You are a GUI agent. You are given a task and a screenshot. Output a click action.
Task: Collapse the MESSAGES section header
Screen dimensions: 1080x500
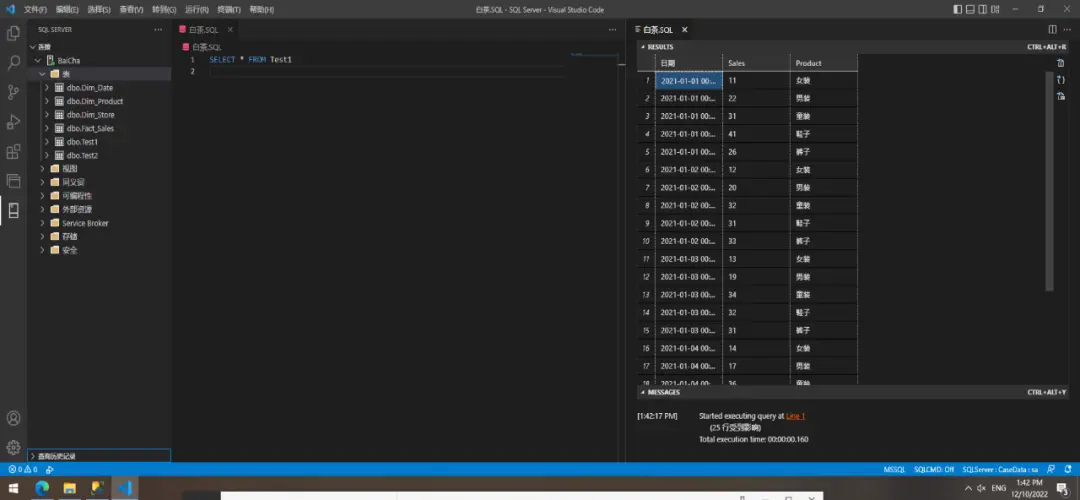coord(854,392)
